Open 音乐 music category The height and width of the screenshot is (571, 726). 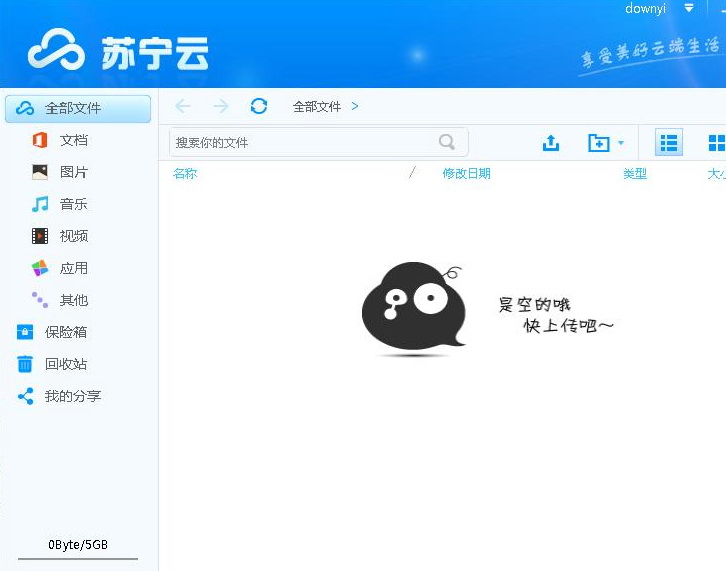[73, 204]
